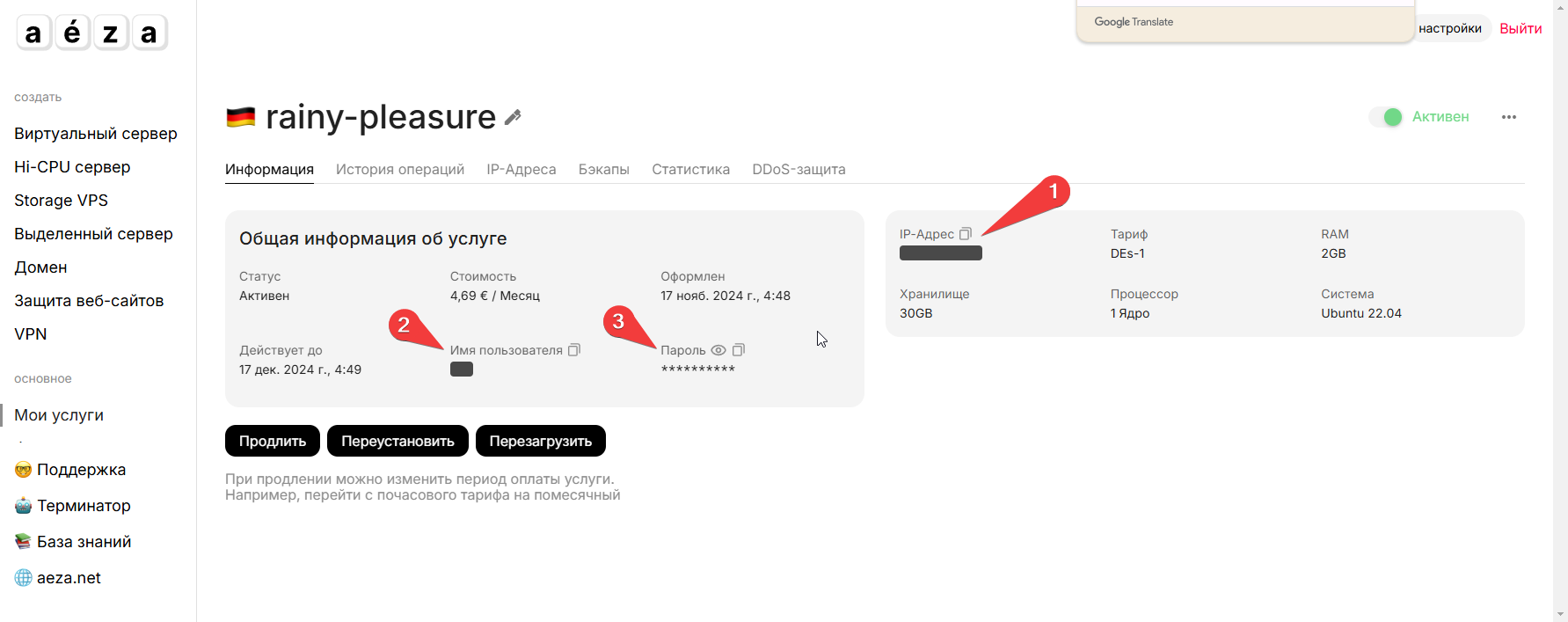Image resolution: width=1568 pixels, height=622 pixels.
Task: Open Домен in the sidebar
Action: (x=40, y=267)
